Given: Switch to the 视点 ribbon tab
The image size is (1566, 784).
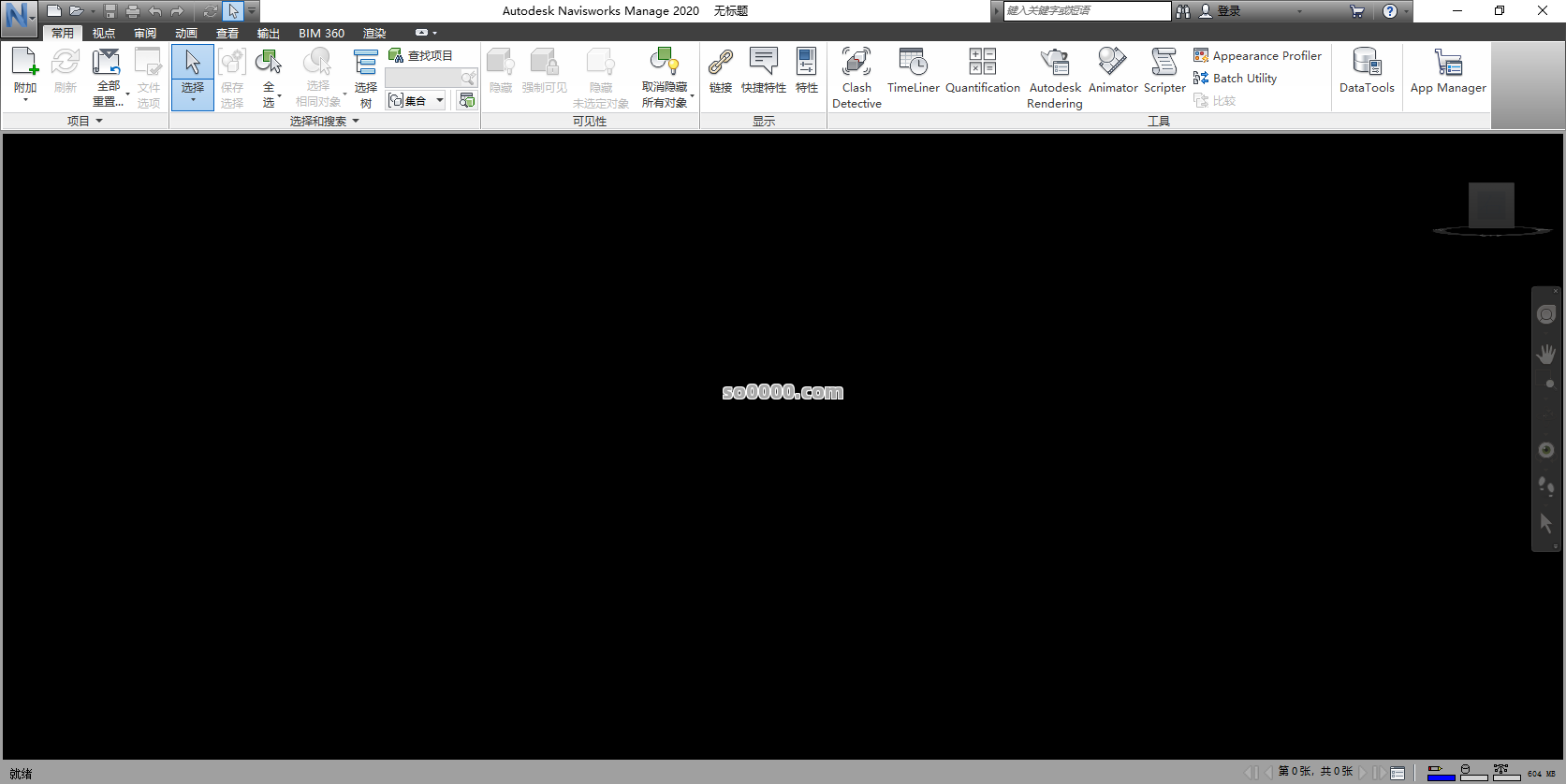Looking at the screenshot, I should pos(103,33).
